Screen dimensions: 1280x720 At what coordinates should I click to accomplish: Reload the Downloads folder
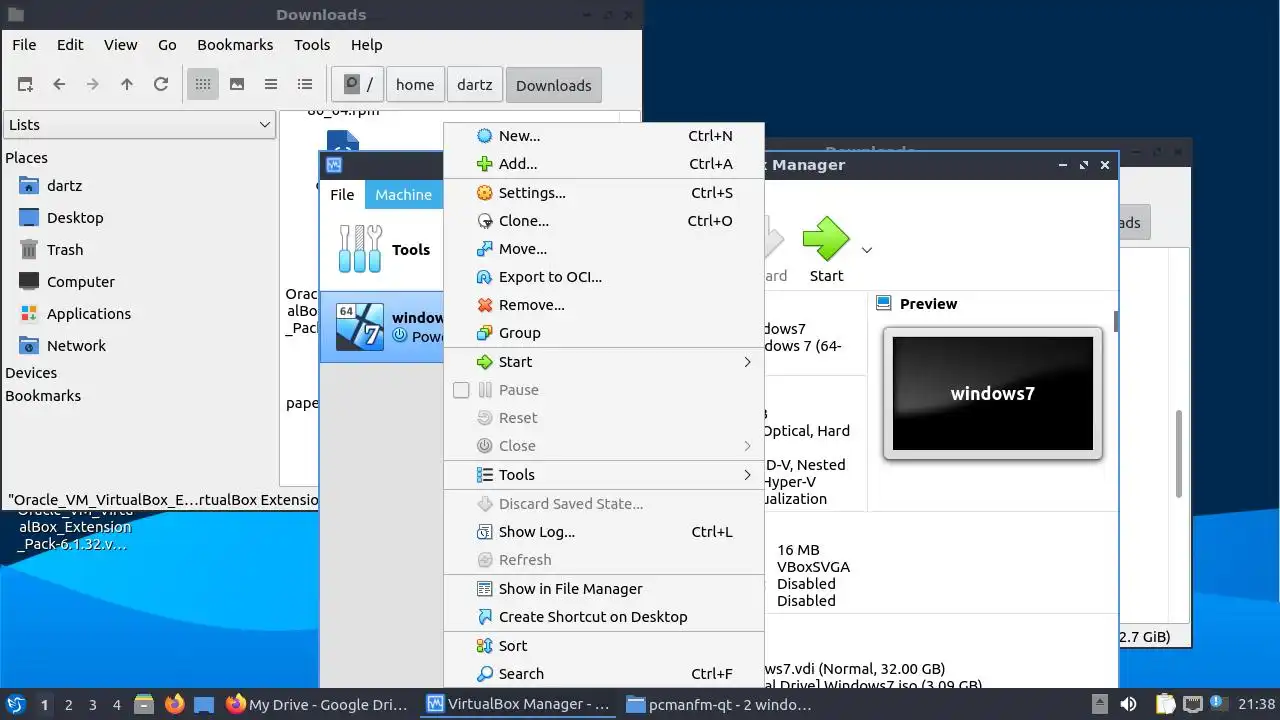pyautogui.click(x=161, y=85)
